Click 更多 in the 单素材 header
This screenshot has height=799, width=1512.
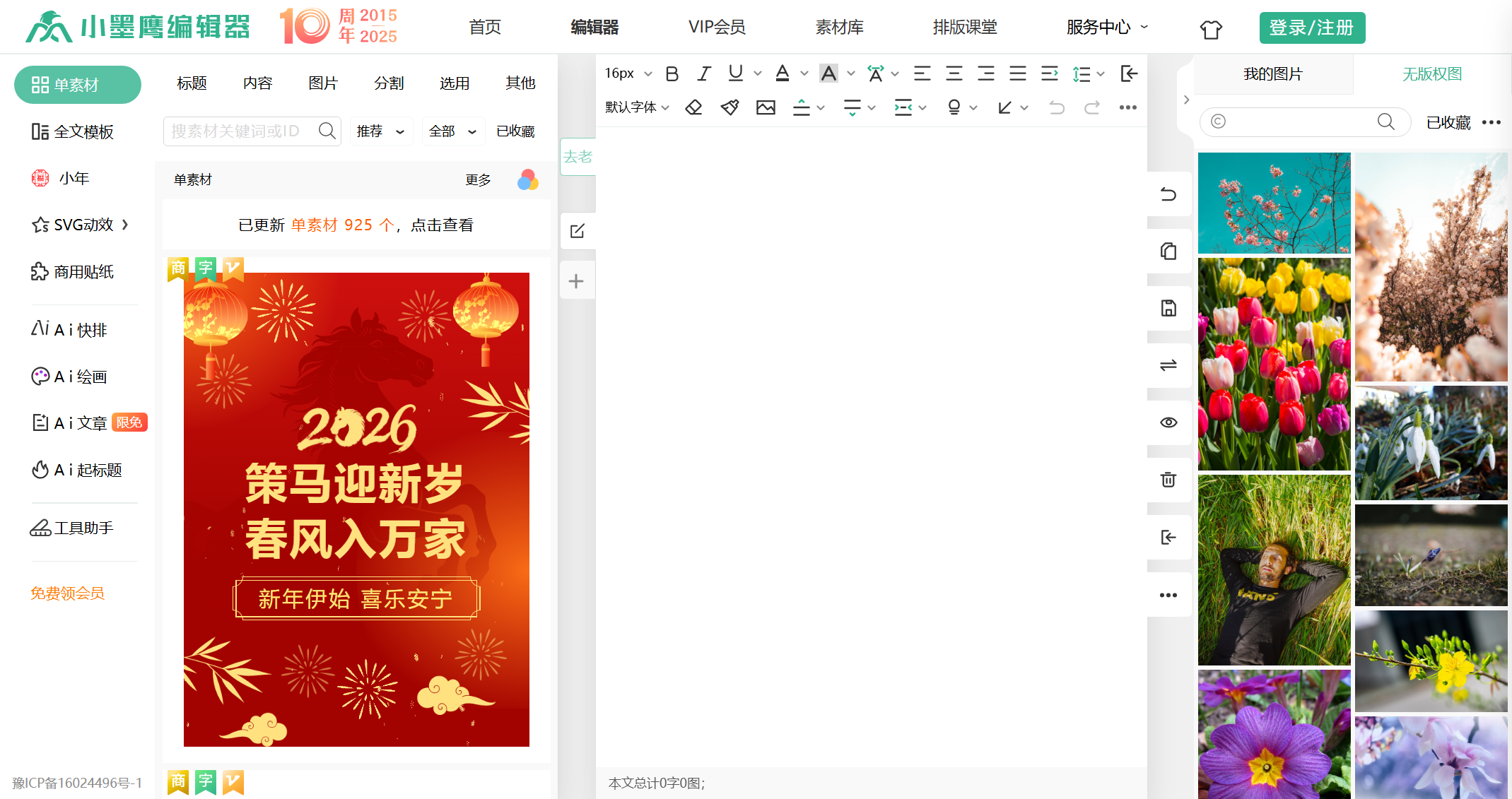(478, 180)
